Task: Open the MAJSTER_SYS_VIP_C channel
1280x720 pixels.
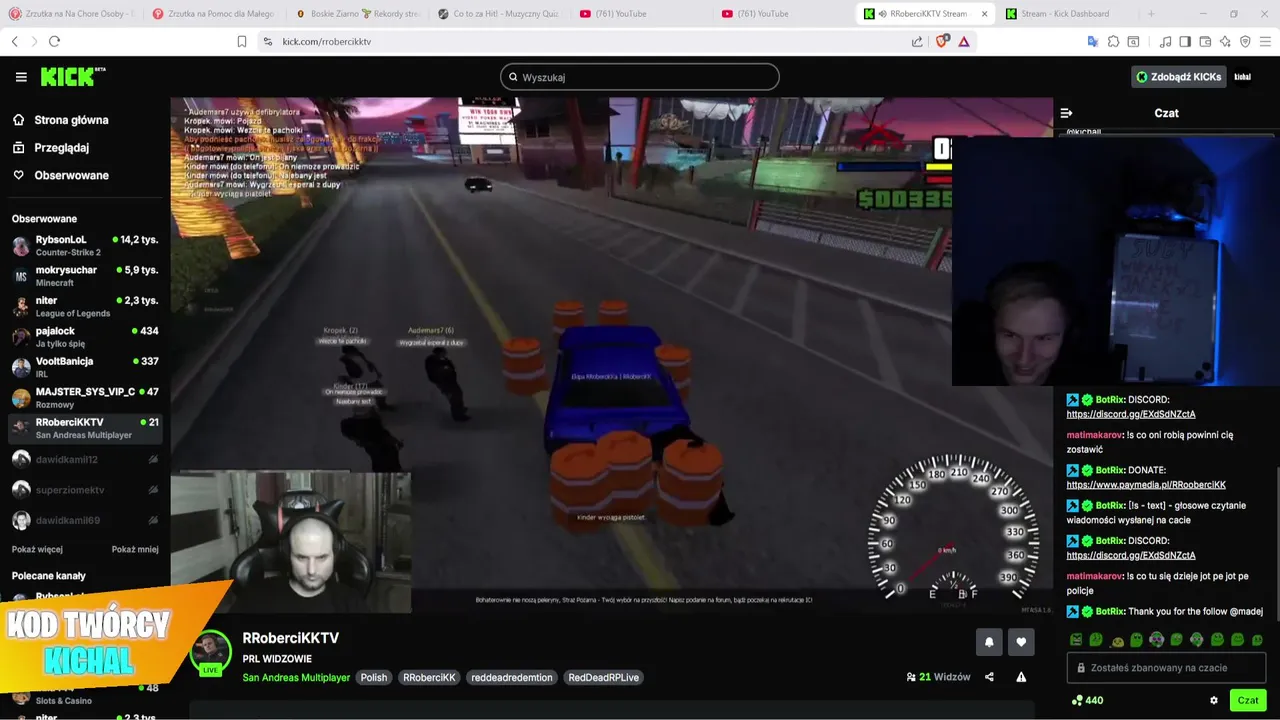Action: tap(85, 398)
